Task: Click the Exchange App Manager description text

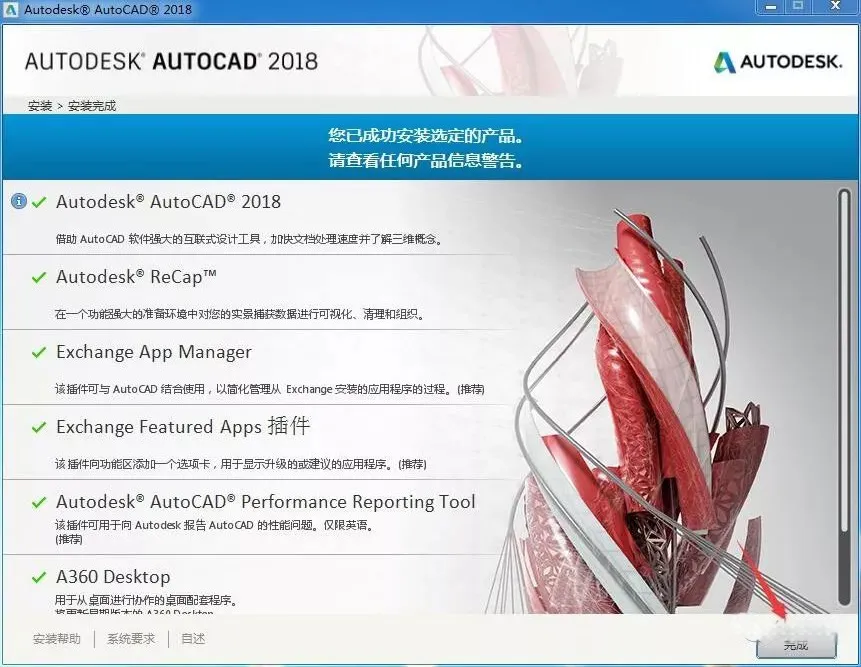Action: 270,389
